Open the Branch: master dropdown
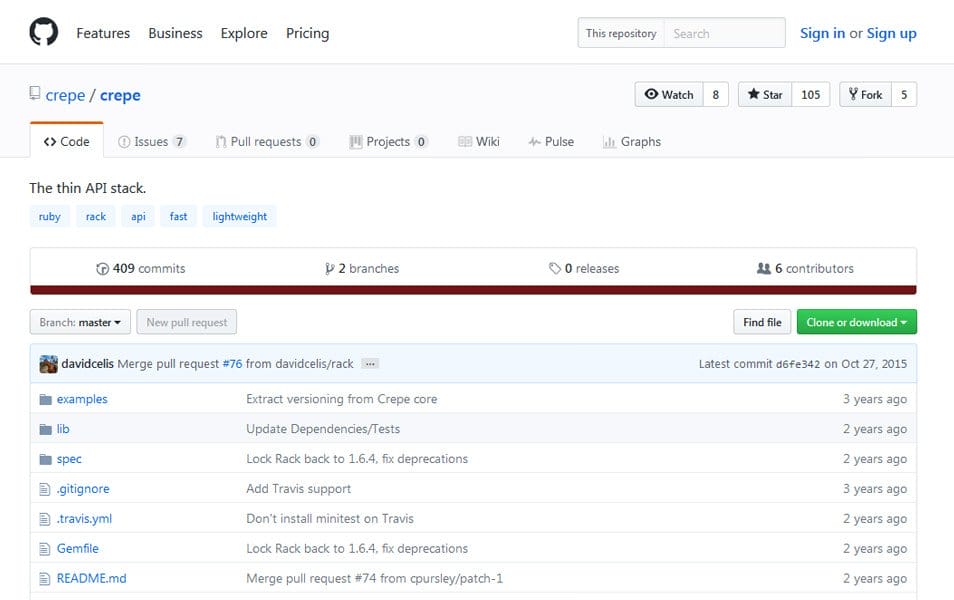The width and height of the screenshot is (954, 600). point(80,322)
